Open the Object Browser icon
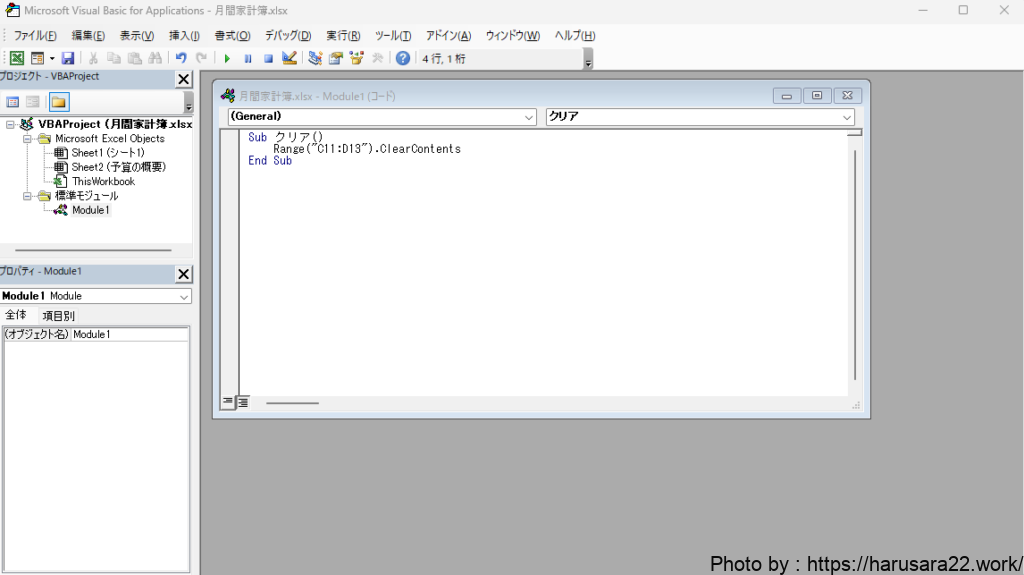Image resolution: width=1024 pixels, height=575 pixels. pyautogui.click(x=356, y=58)
